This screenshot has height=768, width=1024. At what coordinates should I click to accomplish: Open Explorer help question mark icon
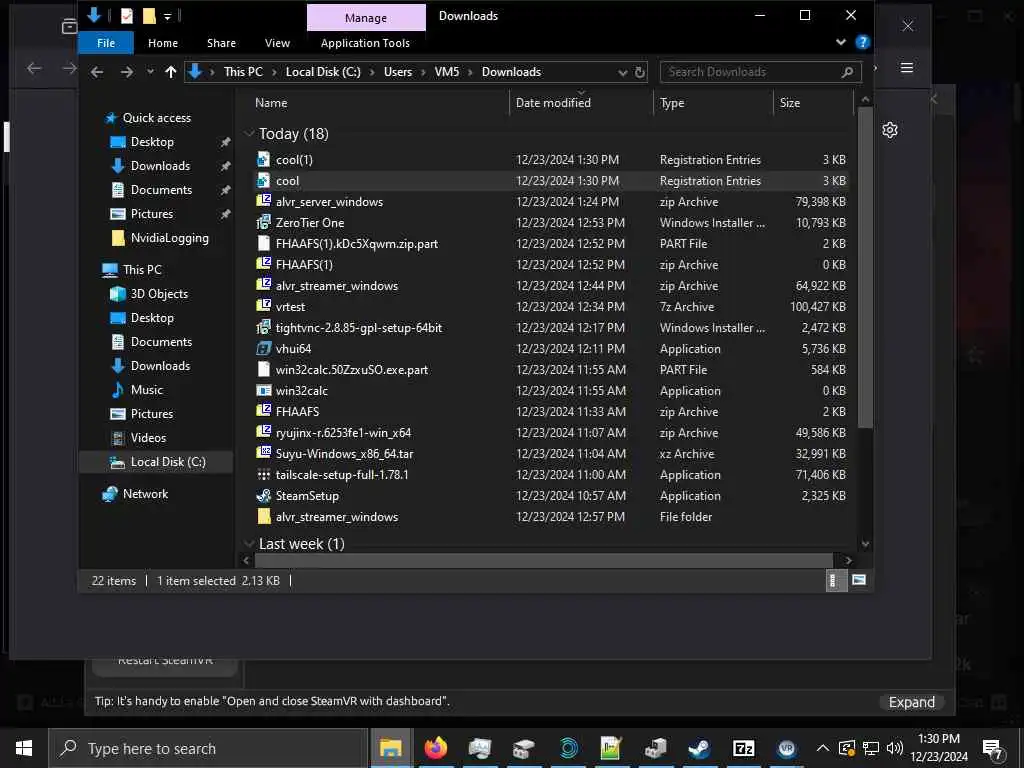click(x=863, y=42)
